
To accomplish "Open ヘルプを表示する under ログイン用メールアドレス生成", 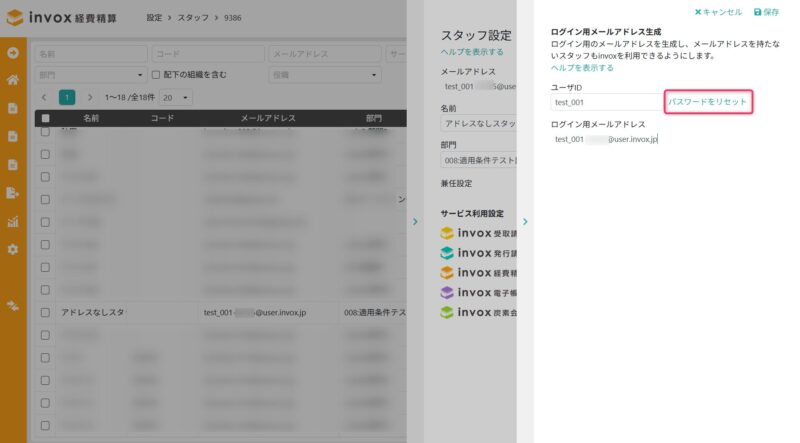I will [582, 68].
